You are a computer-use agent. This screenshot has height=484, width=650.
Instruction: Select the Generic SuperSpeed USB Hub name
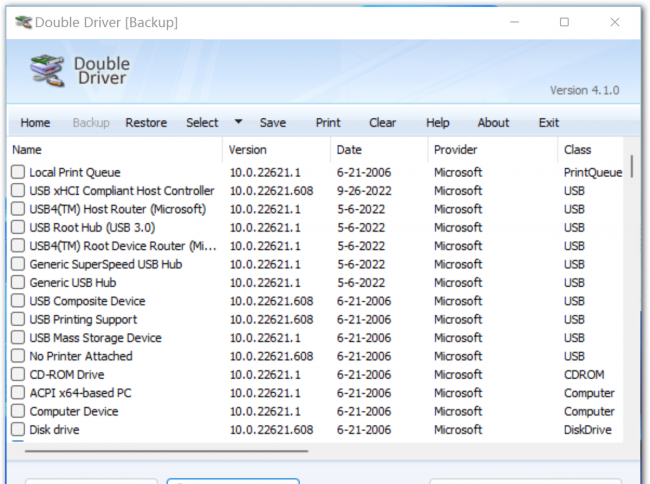106,264
